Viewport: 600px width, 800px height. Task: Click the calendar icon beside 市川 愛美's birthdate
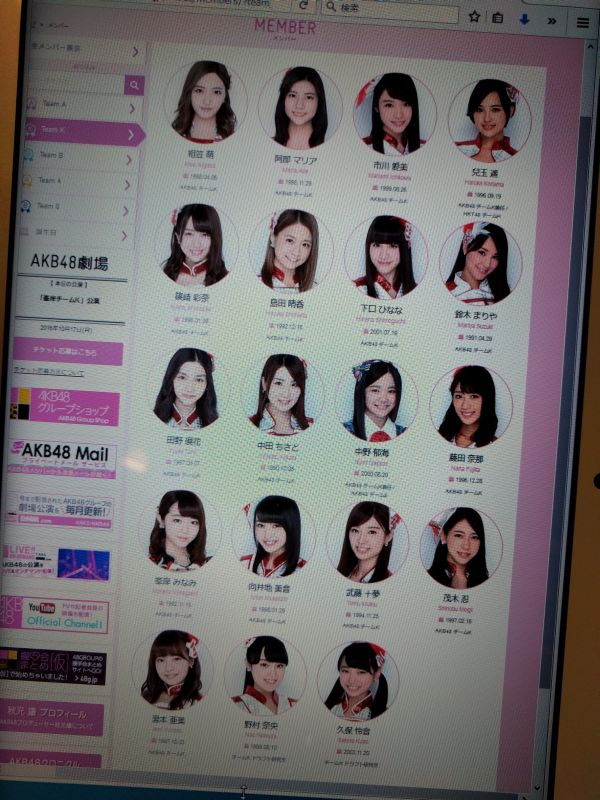click(x=376, y=188)
